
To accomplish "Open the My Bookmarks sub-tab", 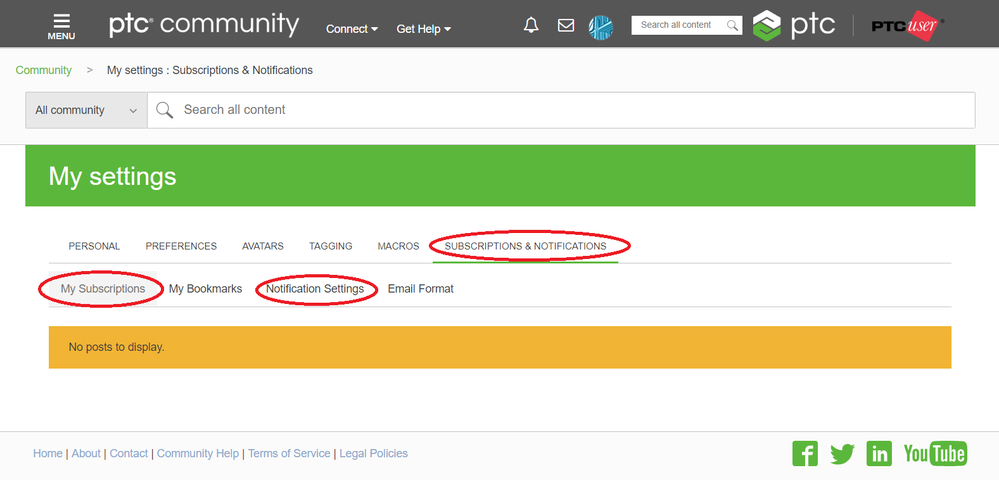I will point(205,289).
